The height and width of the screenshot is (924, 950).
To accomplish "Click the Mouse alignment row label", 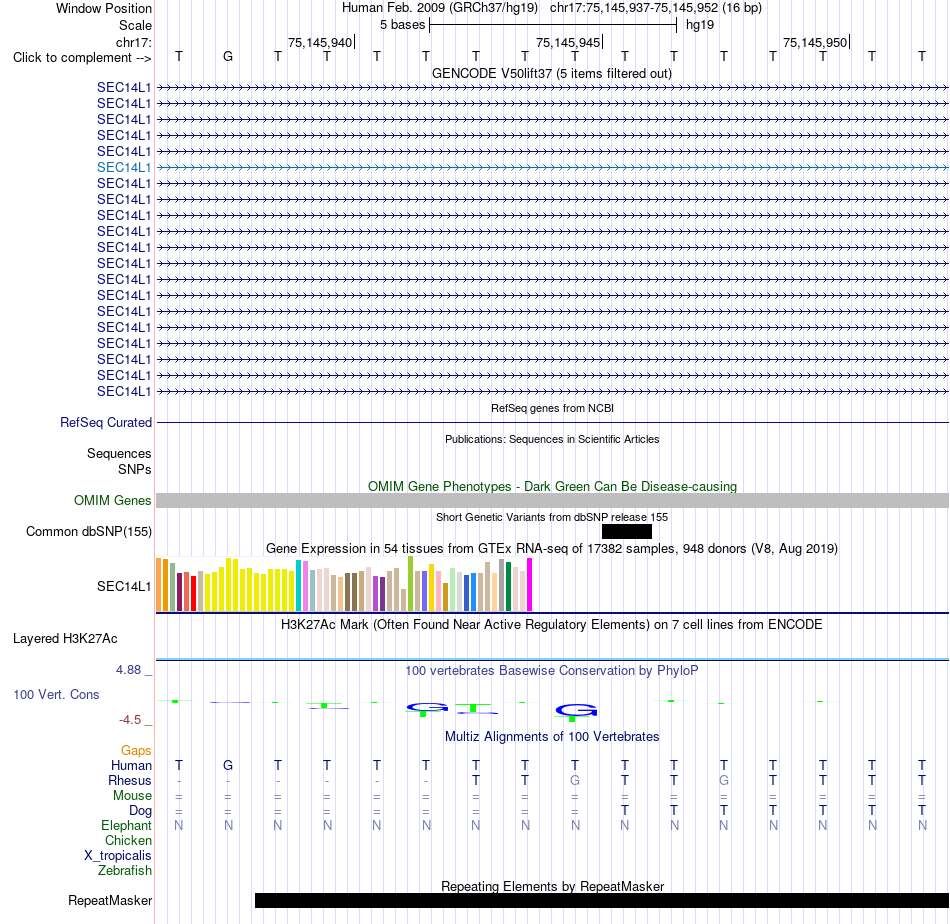I will [x=132, y=796].
